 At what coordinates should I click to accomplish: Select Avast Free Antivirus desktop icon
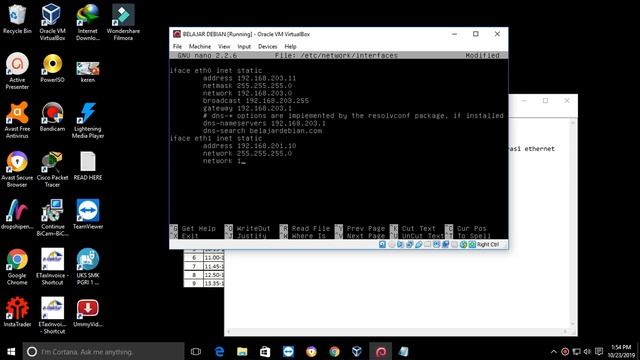tap(17, 120)
